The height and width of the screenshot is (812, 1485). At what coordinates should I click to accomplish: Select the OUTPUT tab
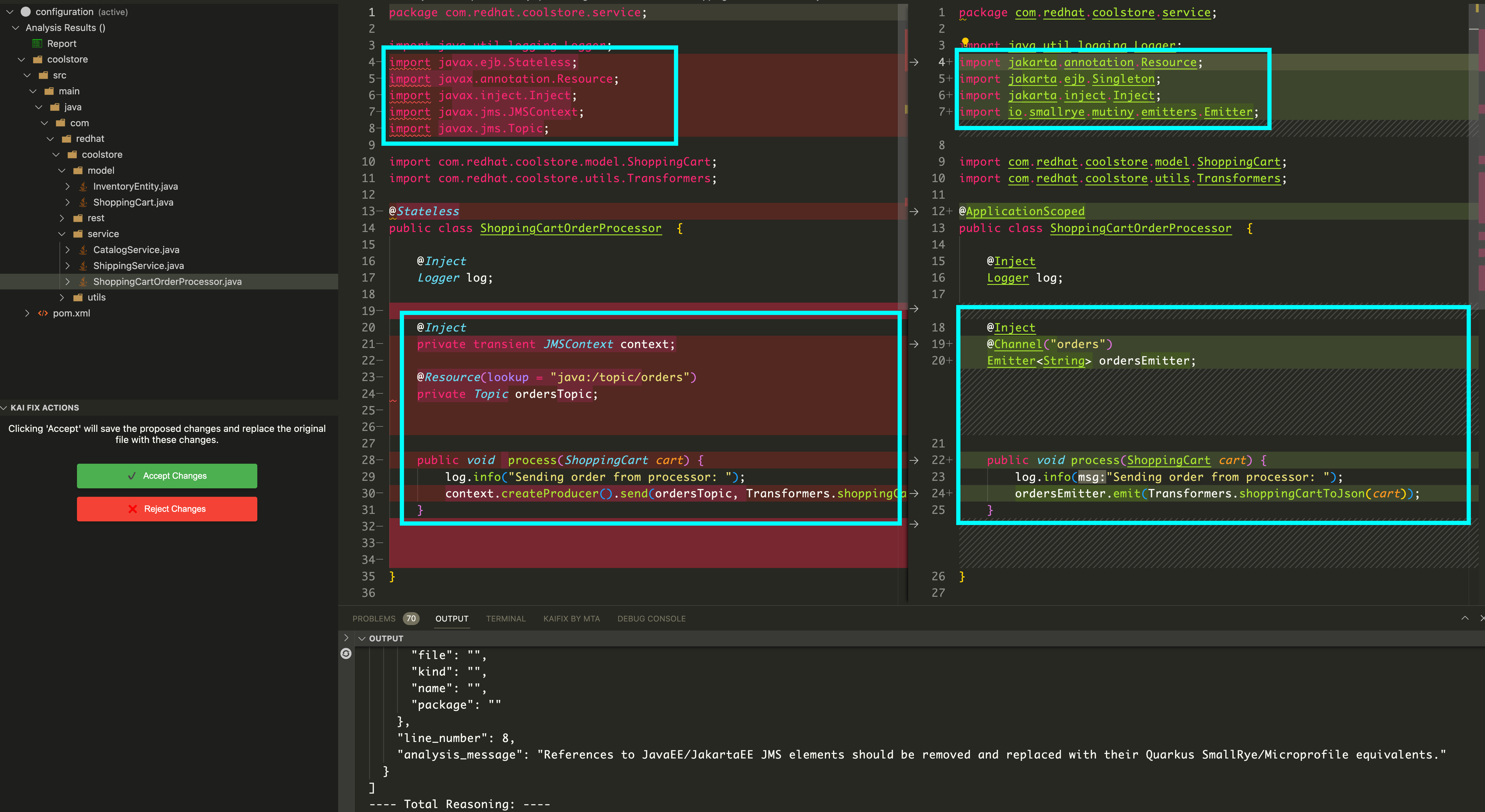pos(452,618)
